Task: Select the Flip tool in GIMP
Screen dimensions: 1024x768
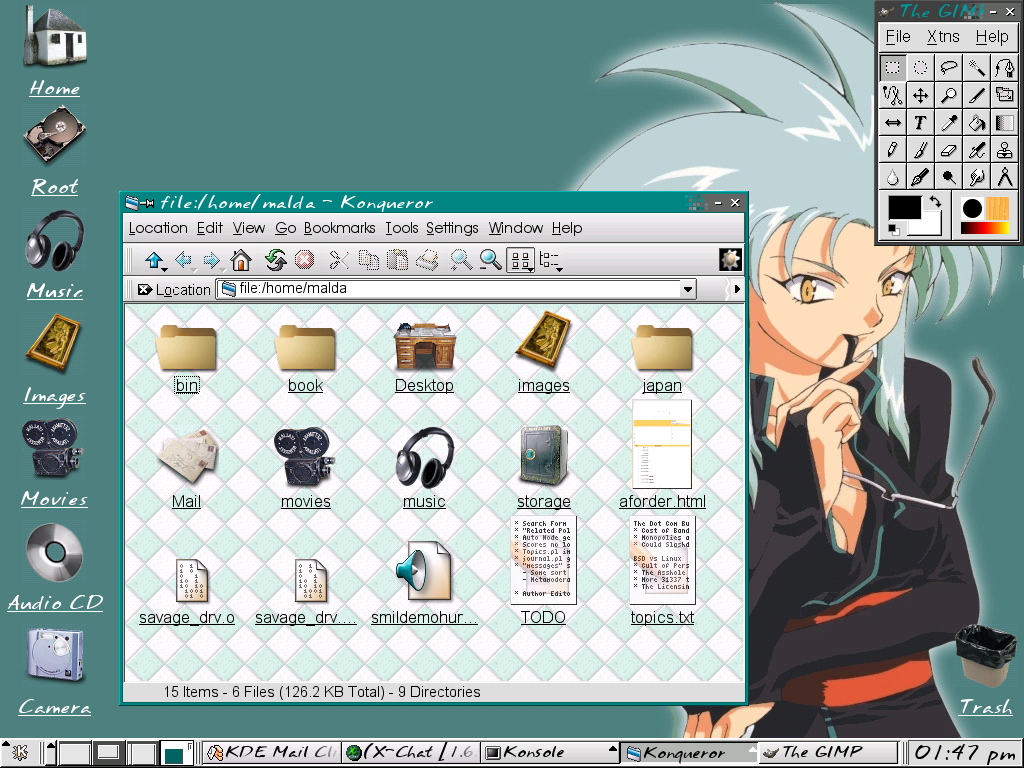Action: pyautogui.click(x=892, y=123)
